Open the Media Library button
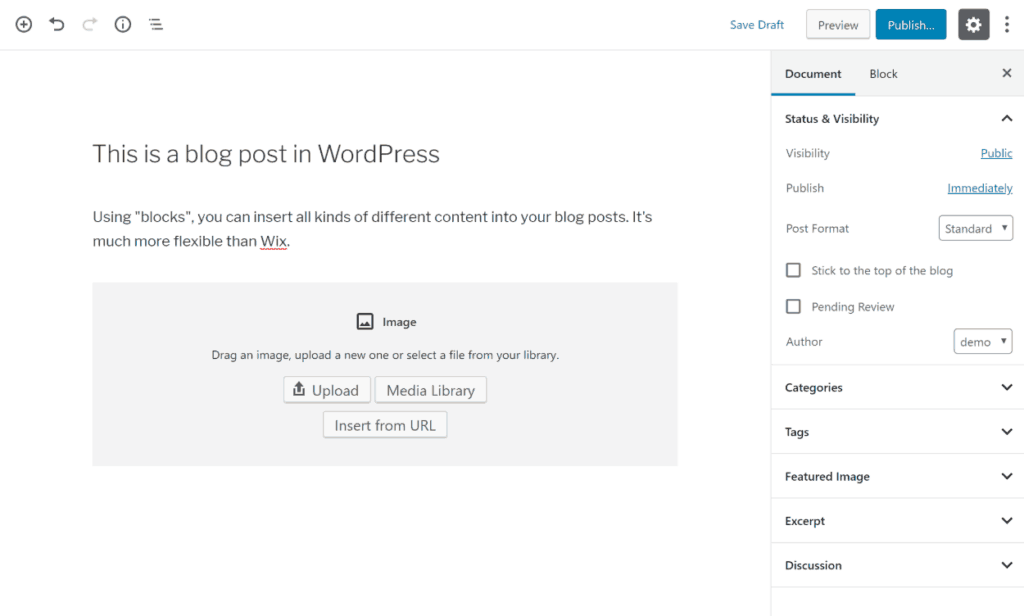 pyautogui.click(x=430, y=390)
